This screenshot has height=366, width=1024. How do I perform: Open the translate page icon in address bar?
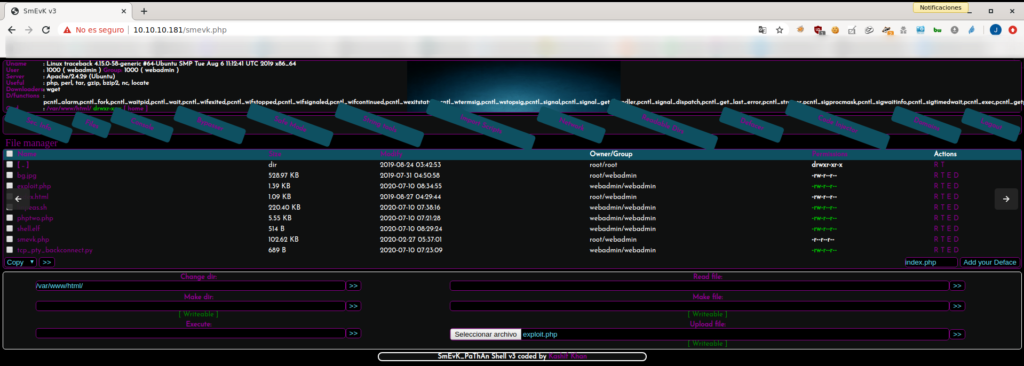(762, 30)
